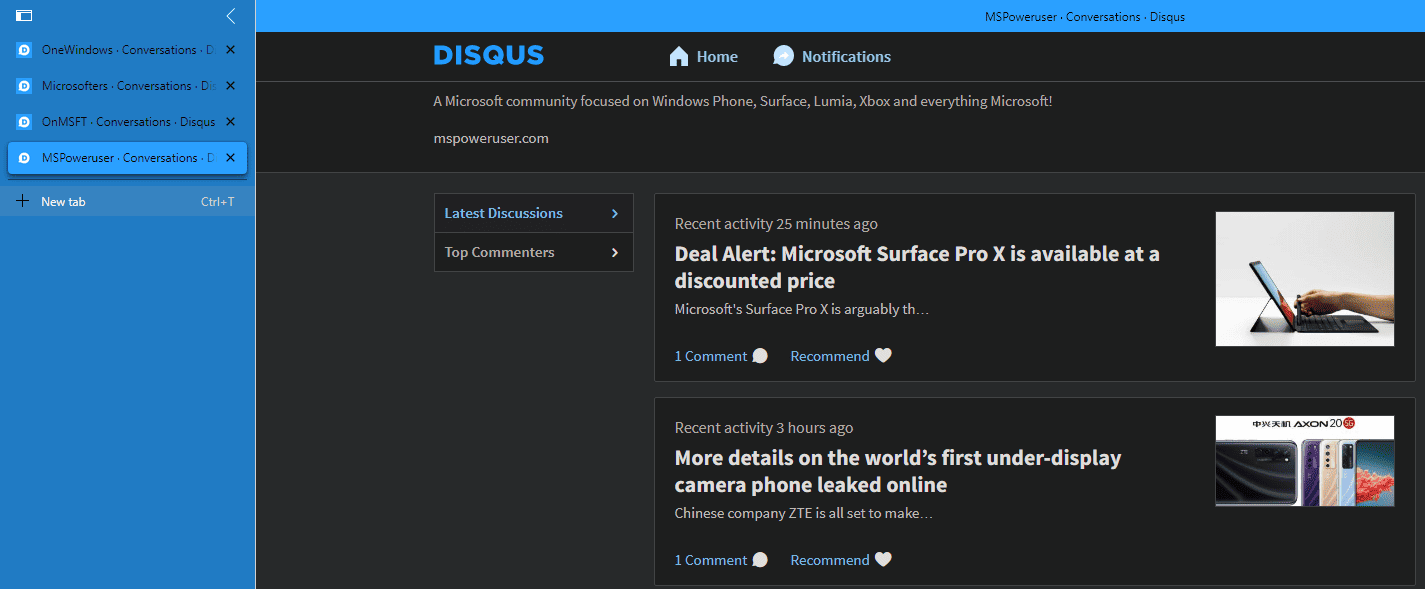The image size is (1425, 589).
Task: Click the OnMSFT tab favicon
Action: pyautogui.click(x=25, y=122)
